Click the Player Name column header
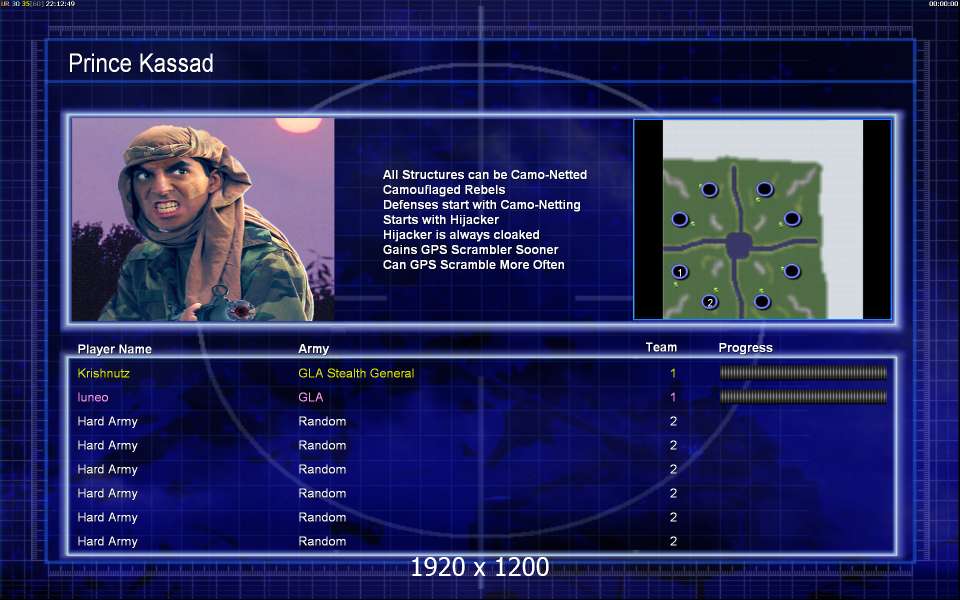 [x=114, y=349]
